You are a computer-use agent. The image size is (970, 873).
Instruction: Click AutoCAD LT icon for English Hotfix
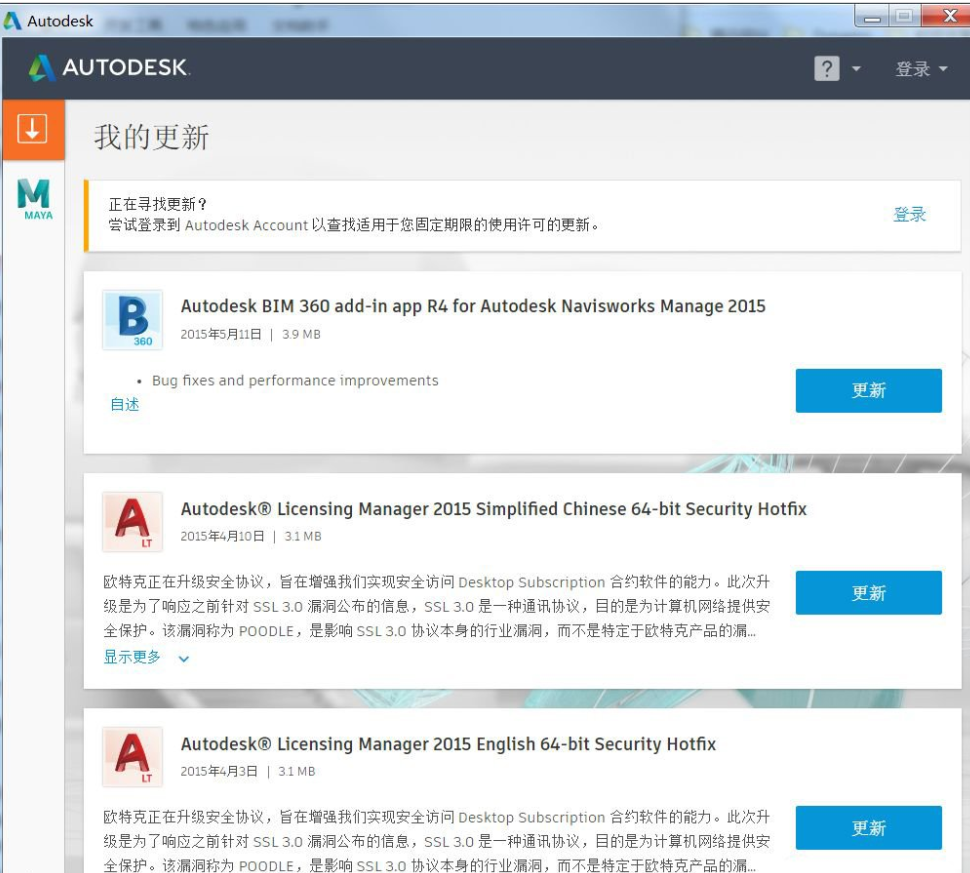pos(132,757)
